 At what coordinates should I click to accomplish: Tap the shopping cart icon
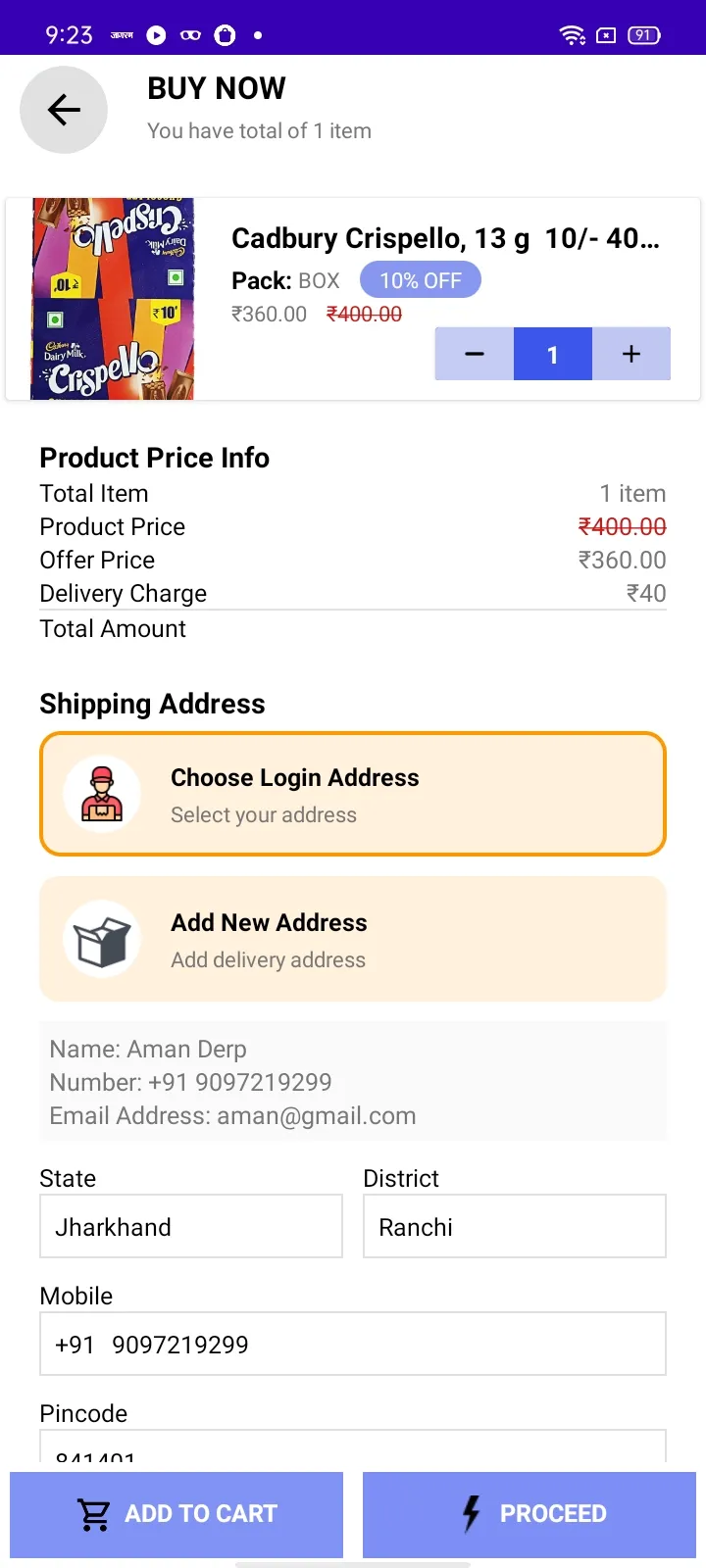(x=94, y=1514)
